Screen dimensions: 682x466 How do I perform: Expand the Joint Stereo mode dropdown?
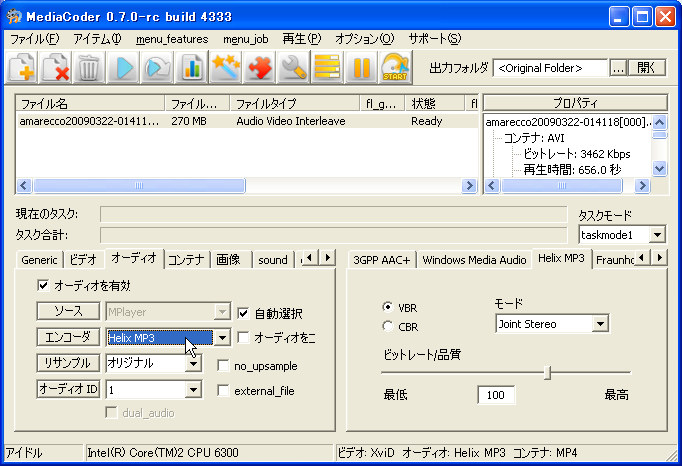pos(600,324)
